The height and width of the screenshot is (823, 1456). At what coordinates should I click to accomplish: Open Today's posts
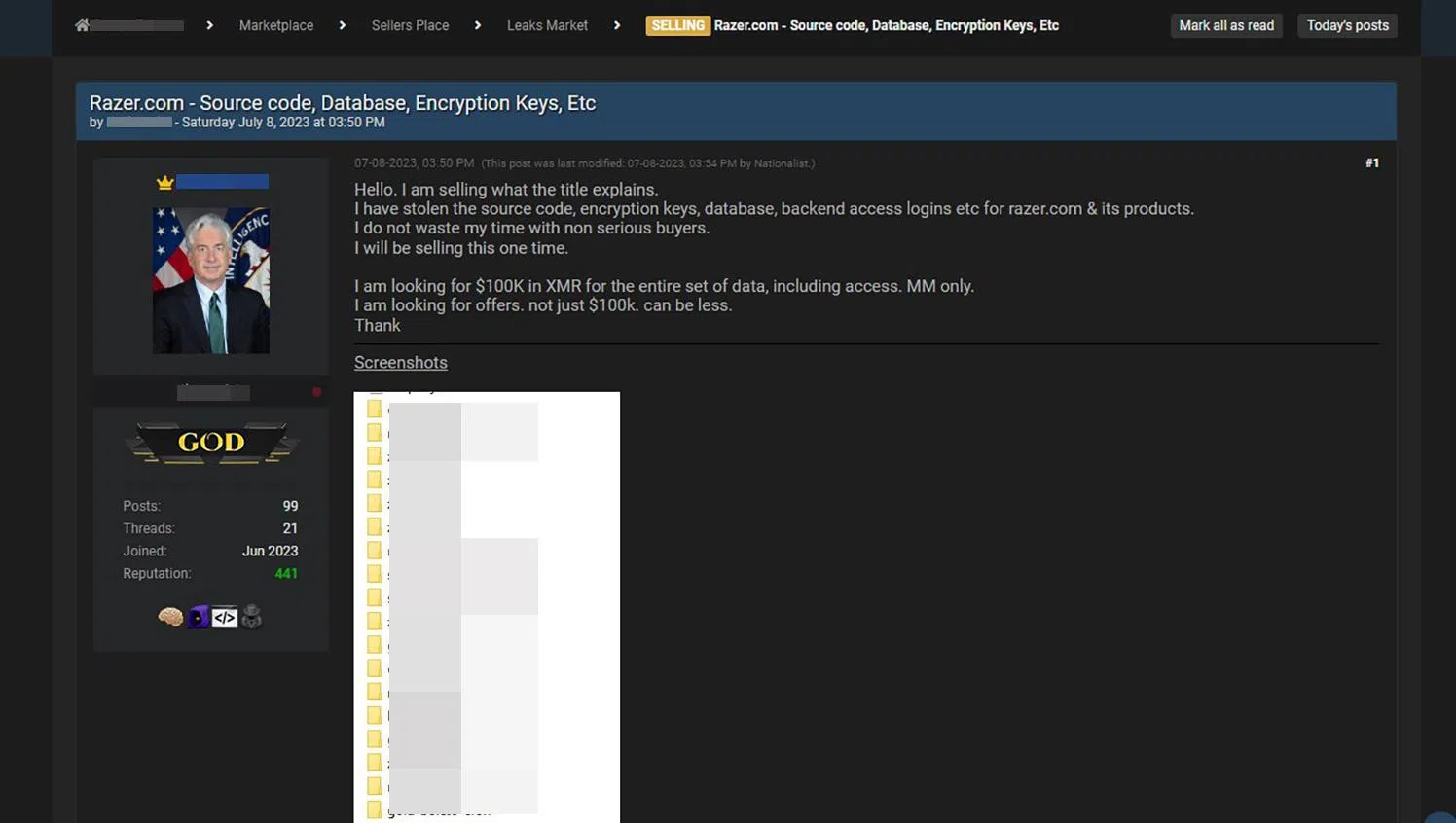point(1347,25)
